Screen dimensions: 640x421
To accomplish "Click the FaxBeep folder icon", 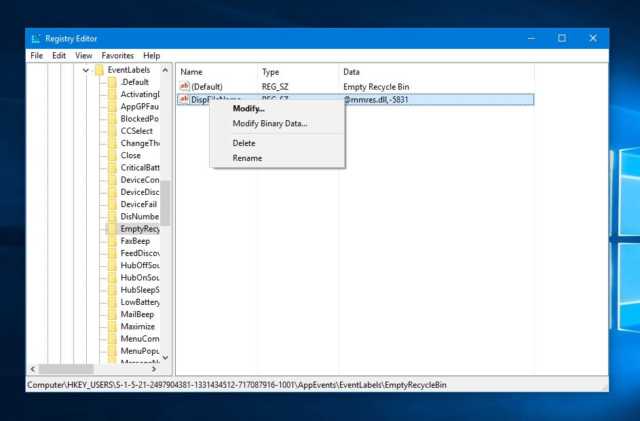I will [x=113, y=241].
